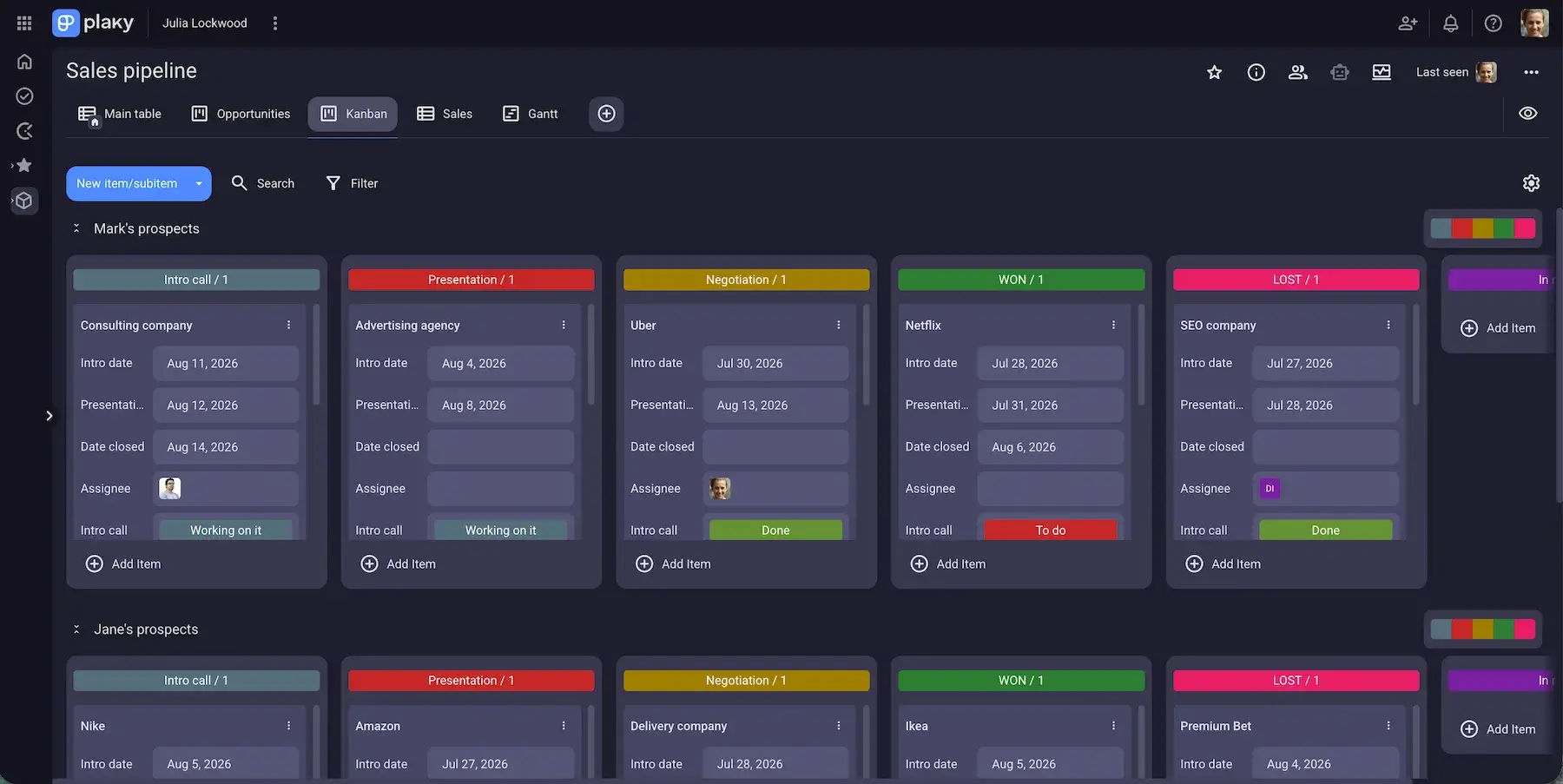Screen dimensions: 1563x784
Task: Click the status color summary bar in Jane's prospects
Action: coord(1482,629)
